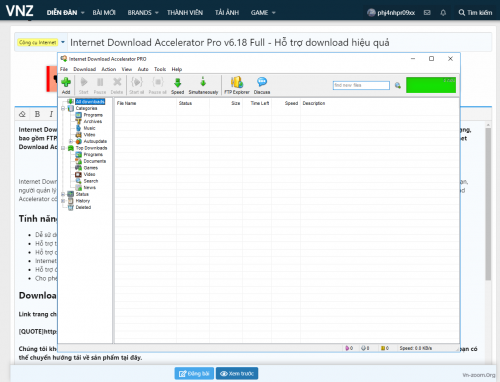Click the Pause toolbar icon
Screen dimensions: 500x382
click(x=100, y=85)
